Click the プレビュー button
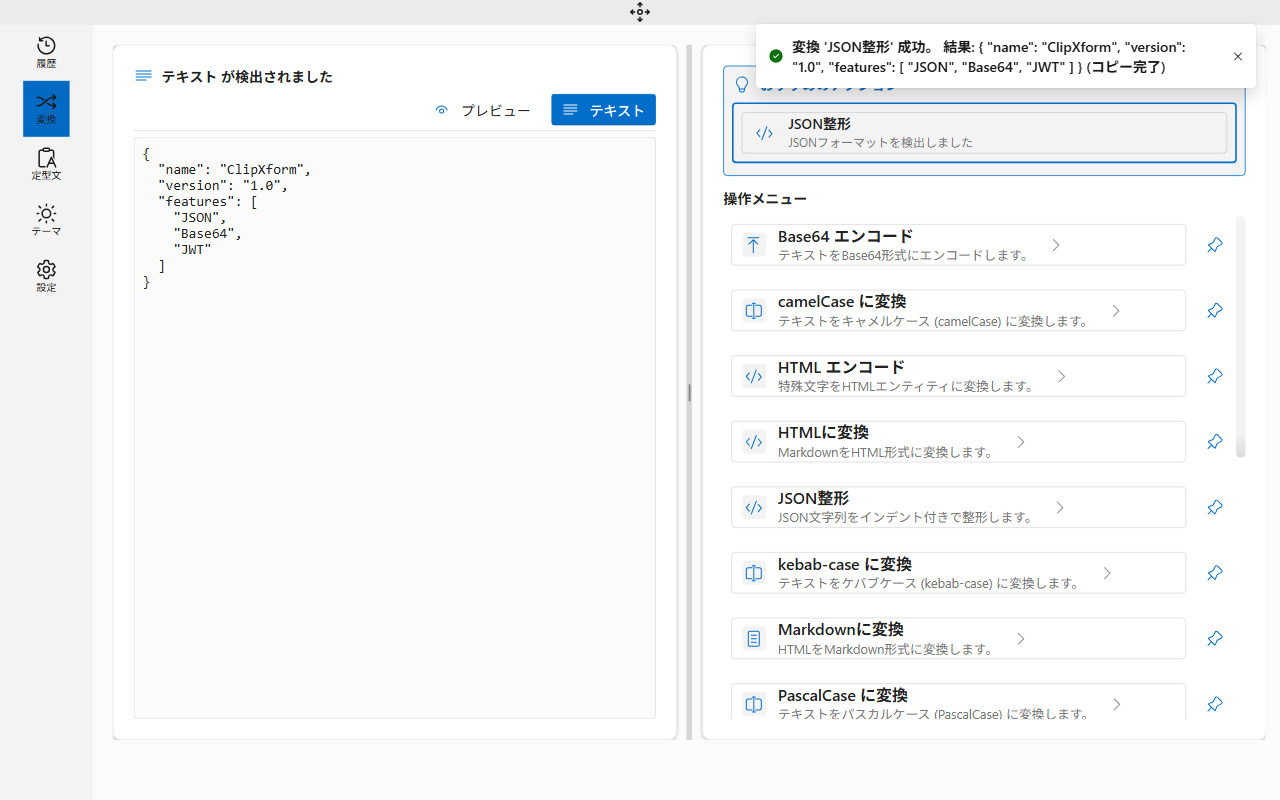Image resolution: width=1280 pixels, height=800 pixels. 483,110
